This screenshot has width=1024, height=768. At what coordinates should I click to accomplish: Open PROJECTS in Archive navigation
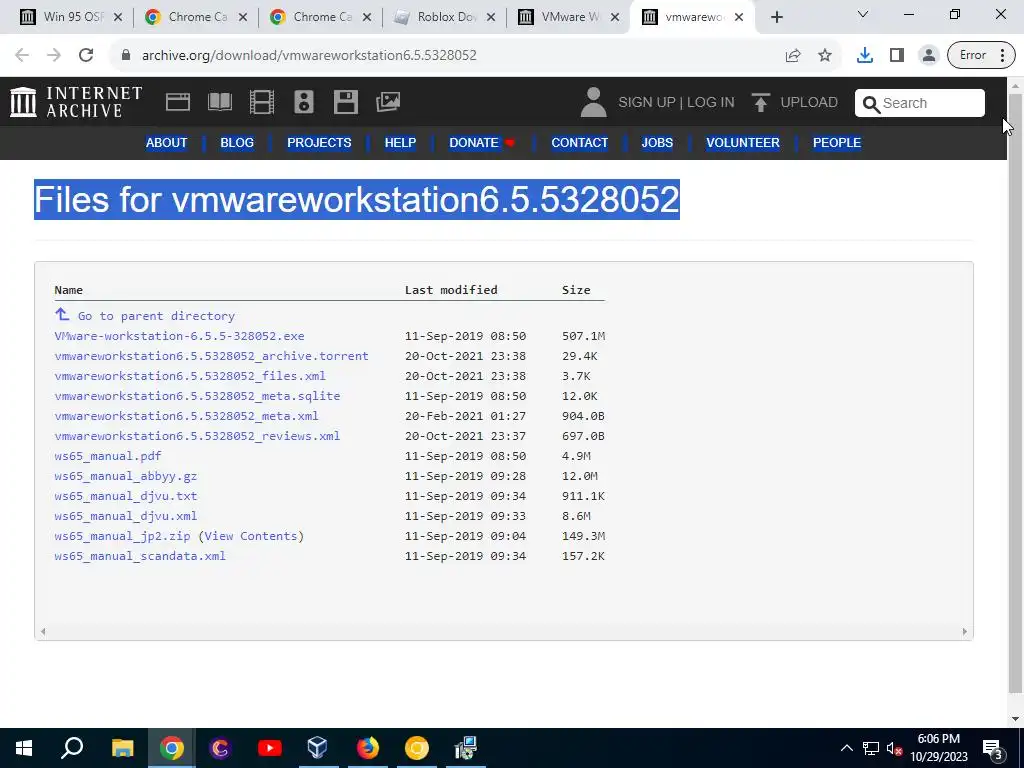pos(319,142)
